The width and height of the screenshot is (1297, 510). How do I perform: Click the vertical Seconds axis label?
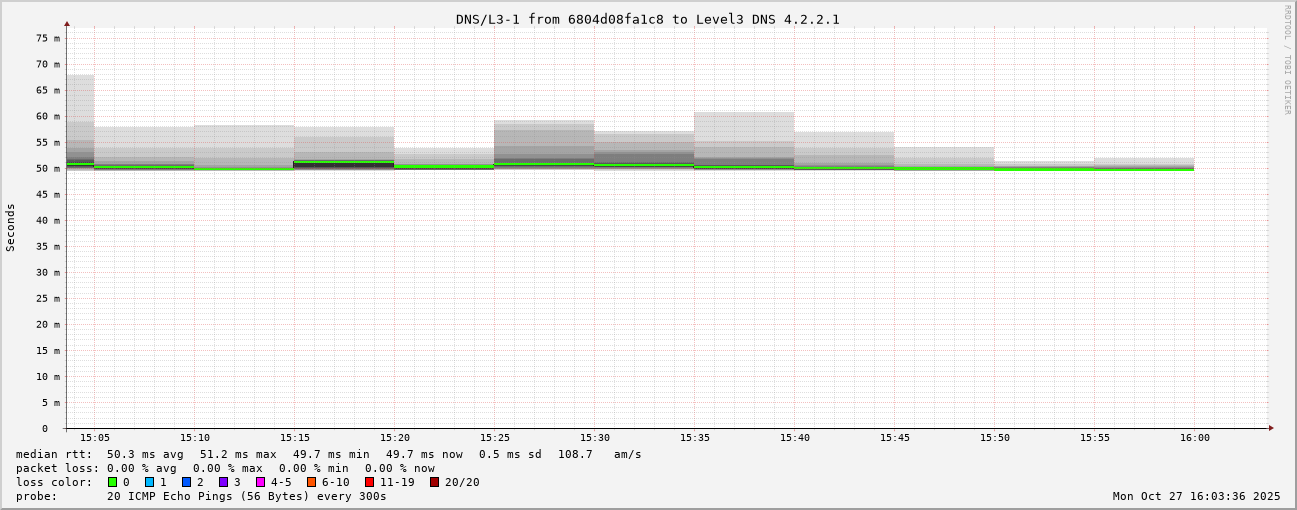(11, 227)
